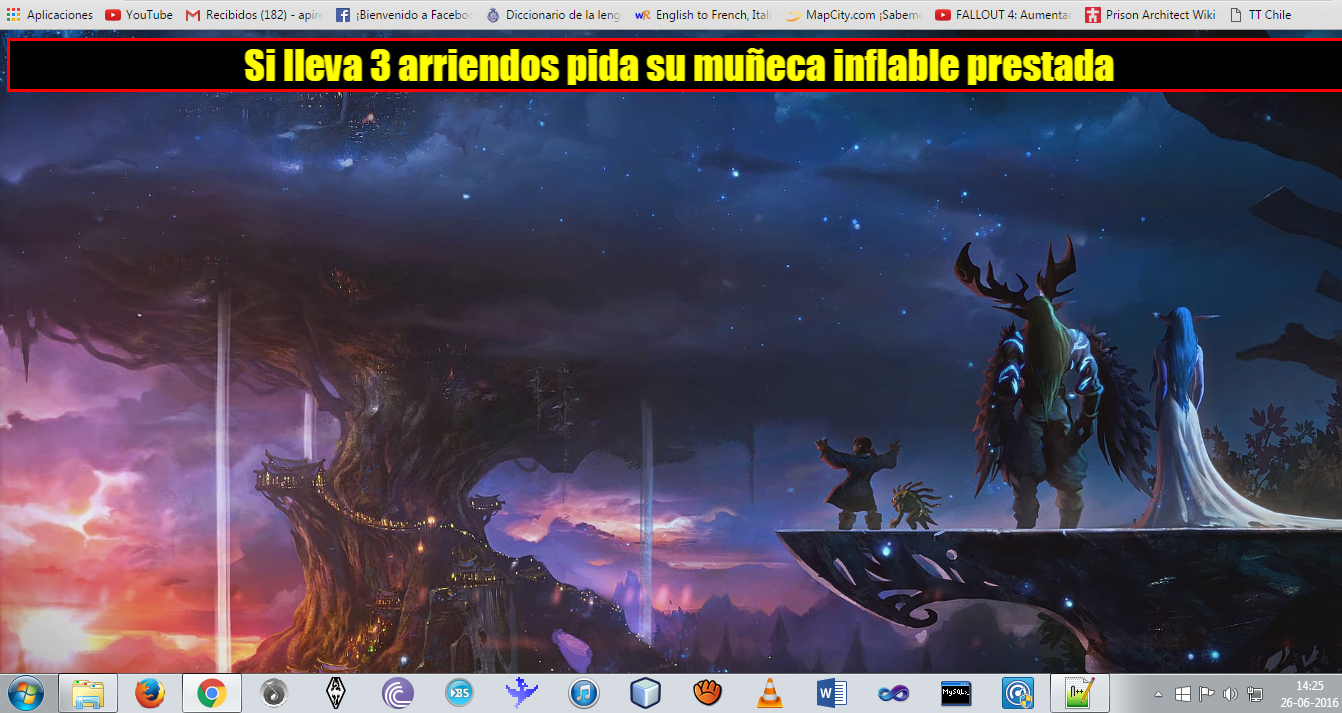Open the network tray icon
The height and width of the screenshot is (713, 1342).
coord(1254,693)
